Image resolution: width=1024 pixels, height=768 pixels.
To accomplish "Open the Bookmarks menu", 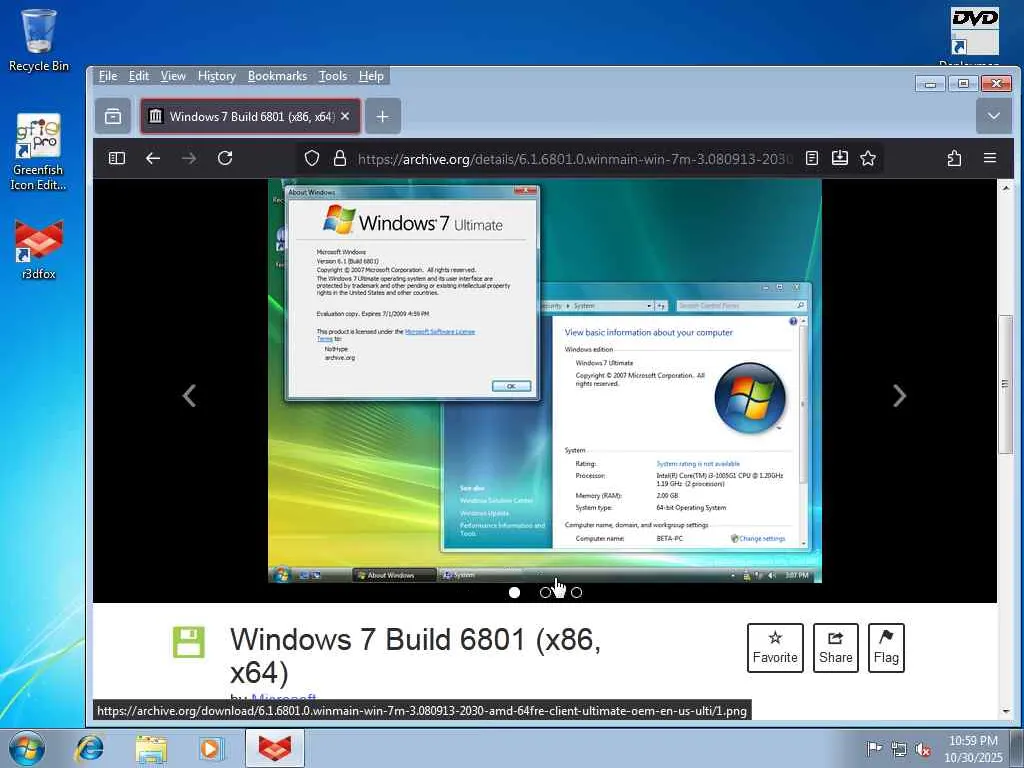I will coord(278,76).
